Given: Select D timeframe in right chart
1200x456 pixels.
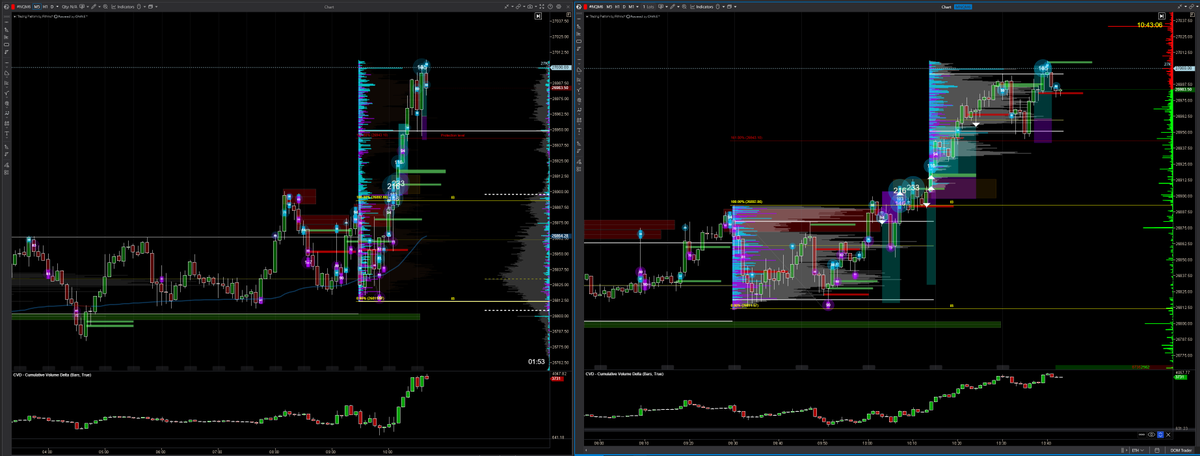Looking at the screenshot, I should (x=624, y=6).
